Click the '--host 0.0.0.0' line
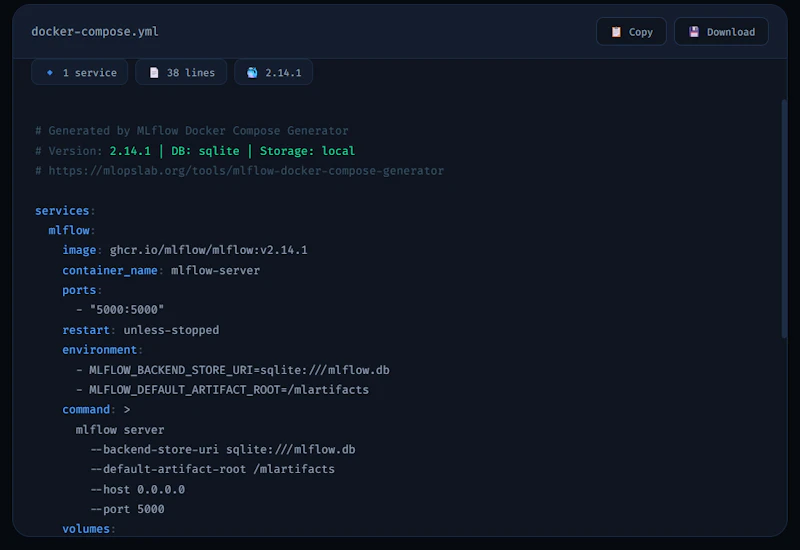This screenshot has width=800, height=550. point(138,489)
